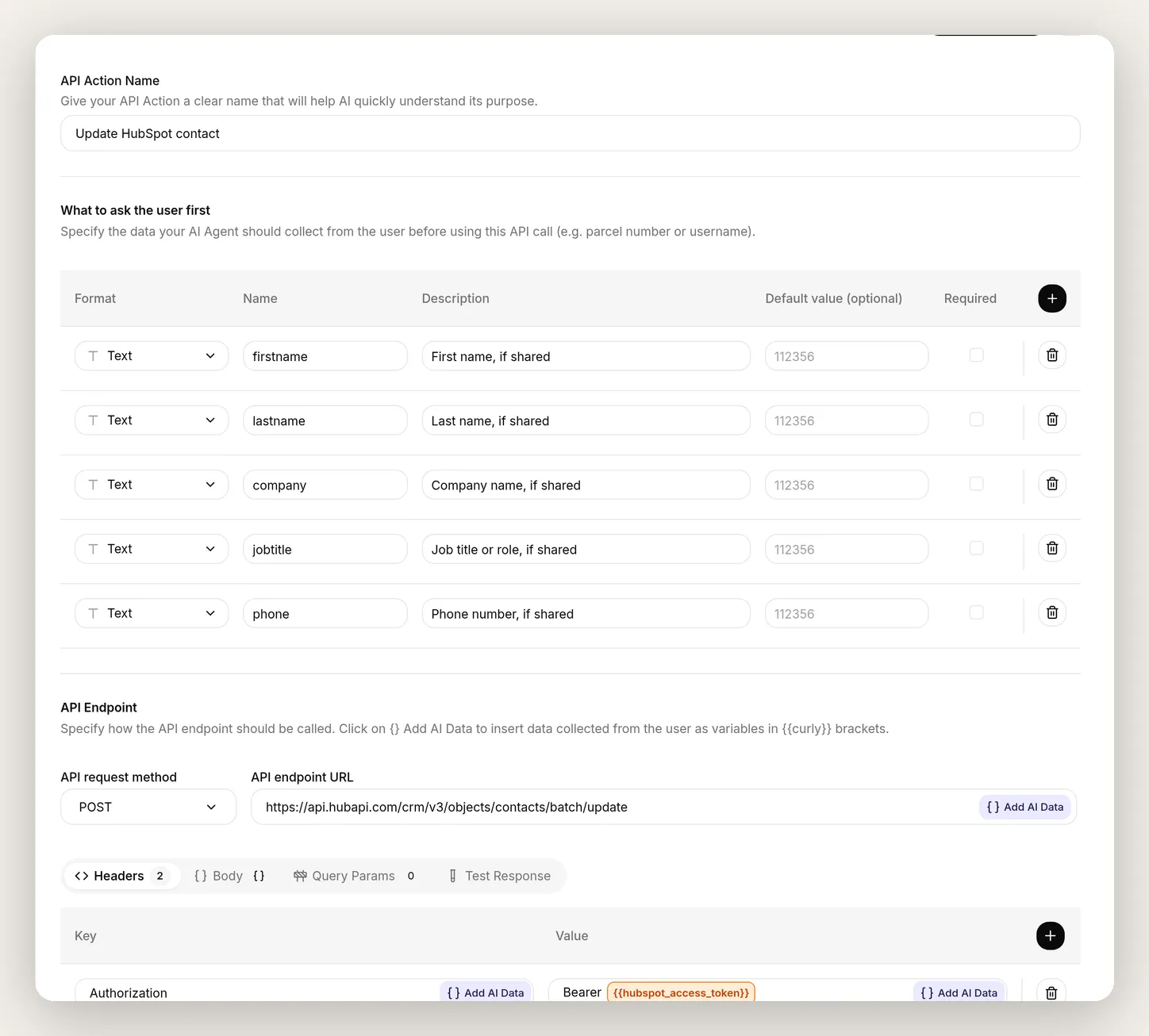This screenshot has width=1149, height=1036.
Task: Delete the firstname field row
Action: (x=1052, y=355)
